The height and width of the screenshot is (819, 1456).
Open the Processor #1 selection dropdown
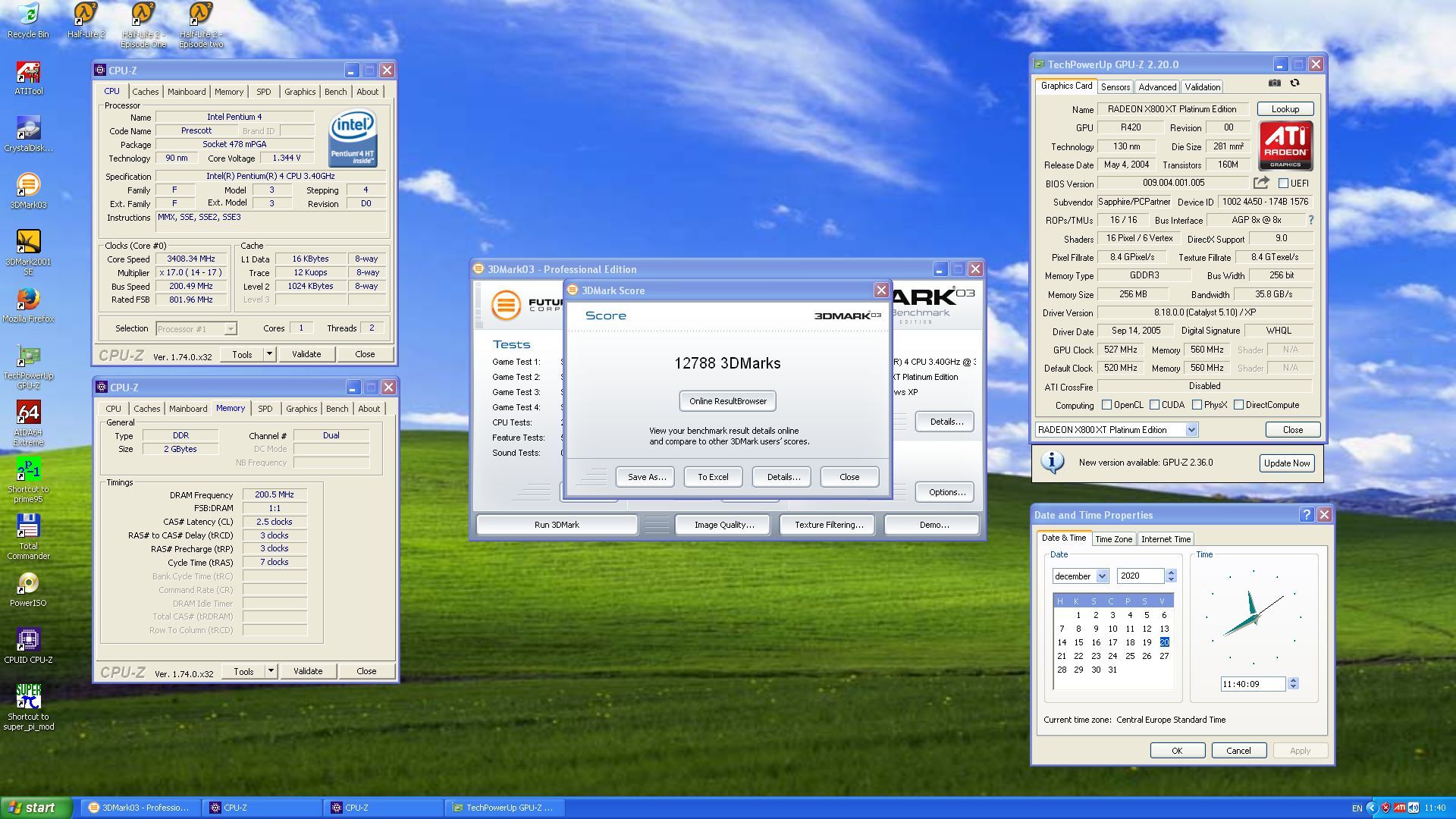[x=196, y=328]
